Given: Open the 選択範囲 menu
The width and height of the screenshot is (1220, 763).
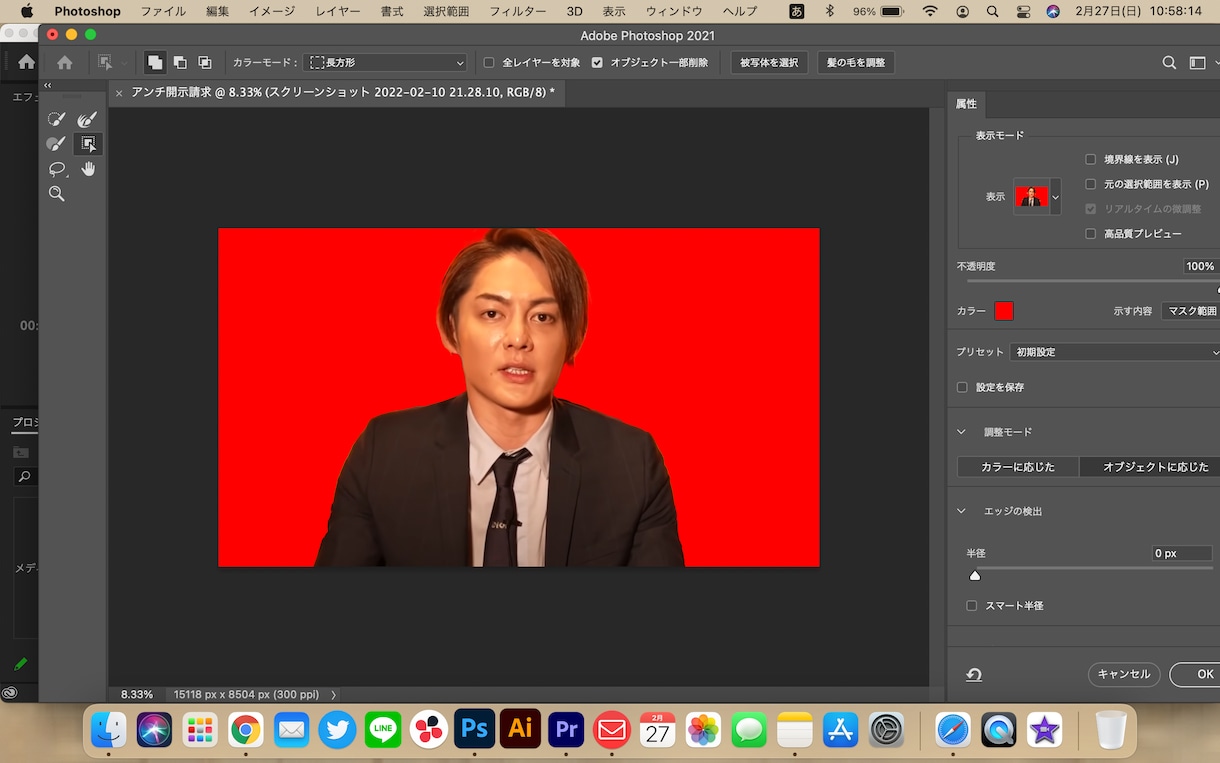Looking at the screenshot, I should point(446,11).
